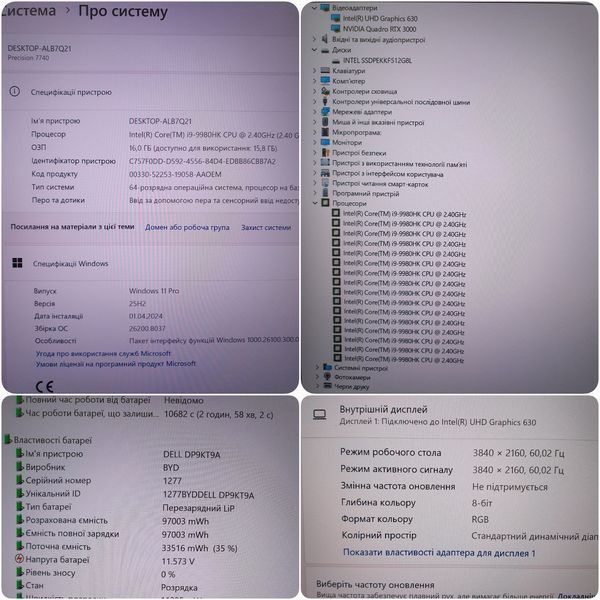The image size is (600, 600).
Task: Click the Специфікації пристрою section header
Action: [71, 92]
